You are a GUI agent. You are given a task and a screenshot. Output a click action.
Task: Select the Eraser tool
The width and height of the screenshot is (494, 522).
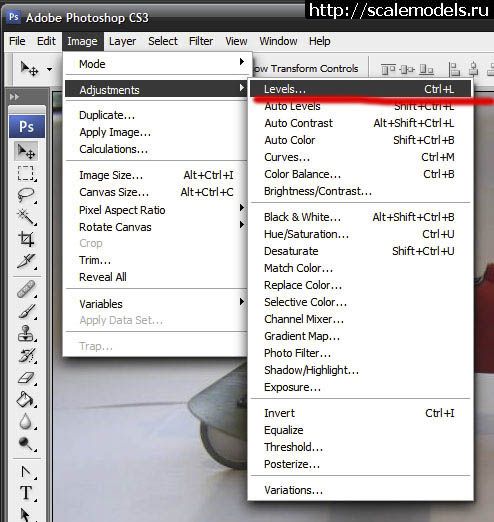pyautogui.click(x=26, y=378)
